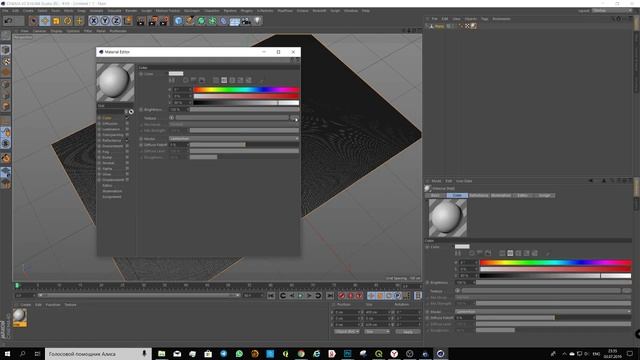Screen dimensions: 640x360
Task: Activate the Scale tool
Action: point(56,21)
